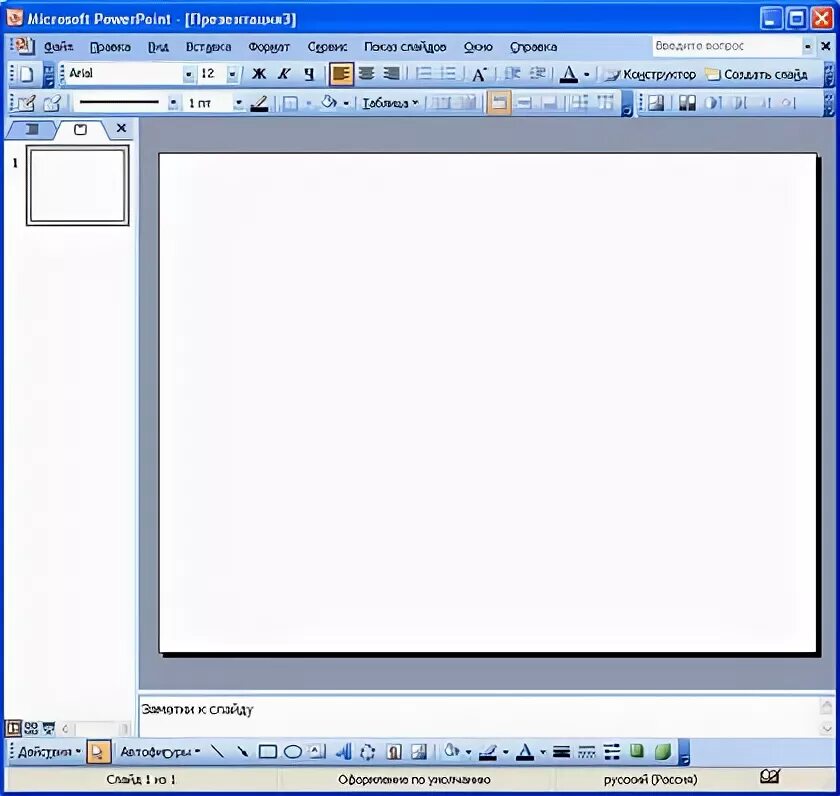This screenshot has width=840, height=796.
Task: Open the border width 1 пт dropdown
Action: point(239,103)
